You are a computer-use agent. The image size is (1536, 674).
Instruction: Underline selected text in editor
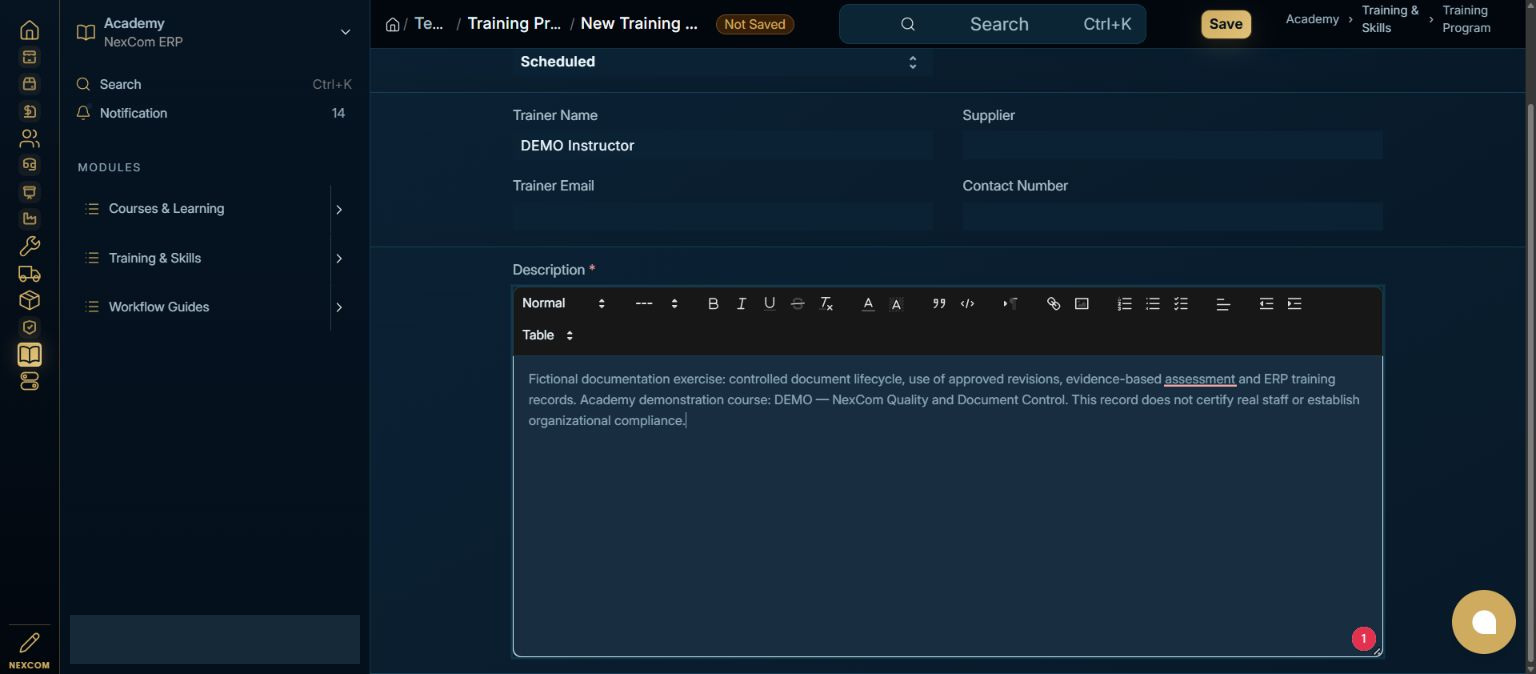point(769,304)
